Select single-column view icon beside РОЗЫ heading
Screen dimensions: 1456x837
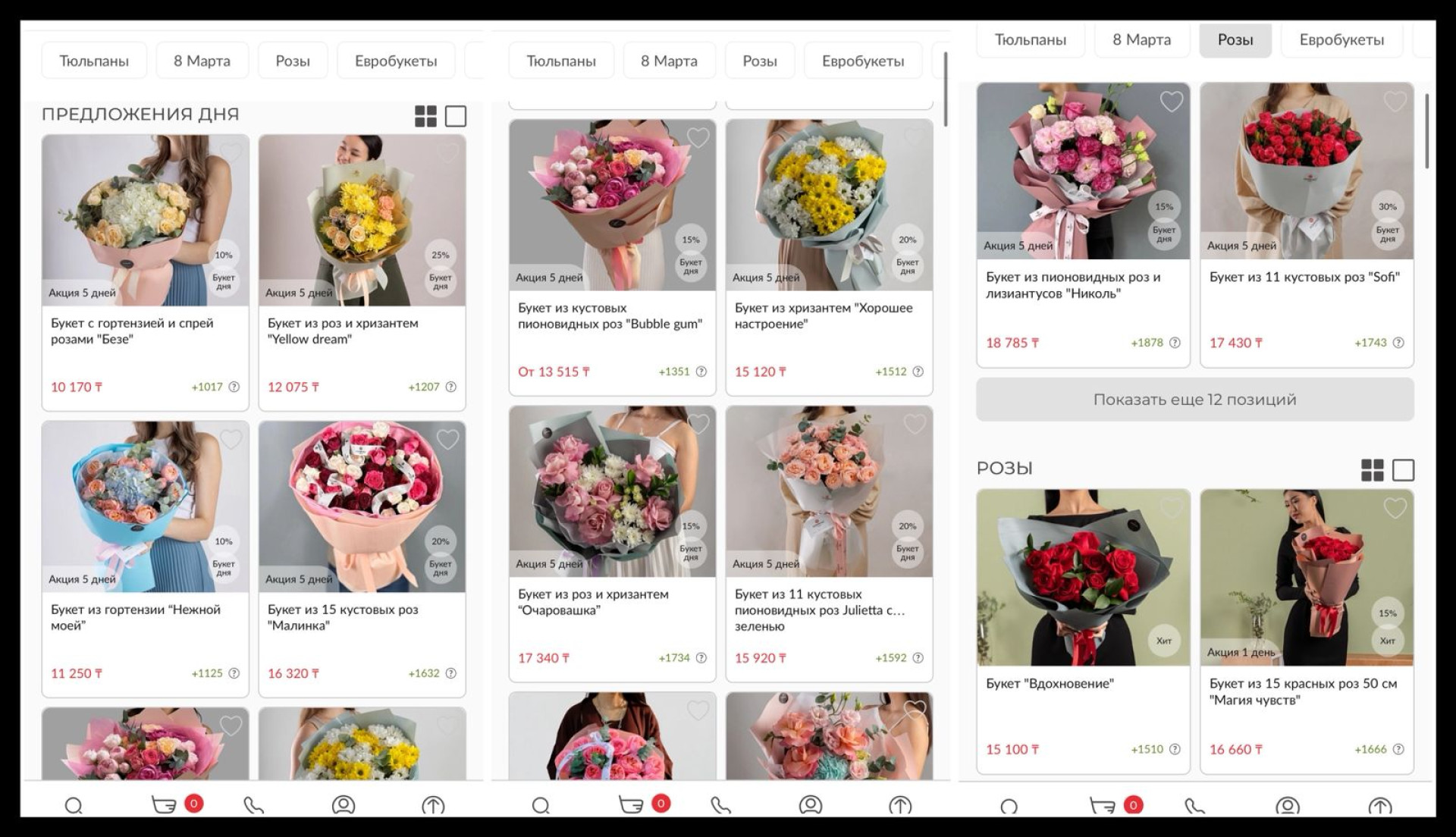click(1403, 470)
